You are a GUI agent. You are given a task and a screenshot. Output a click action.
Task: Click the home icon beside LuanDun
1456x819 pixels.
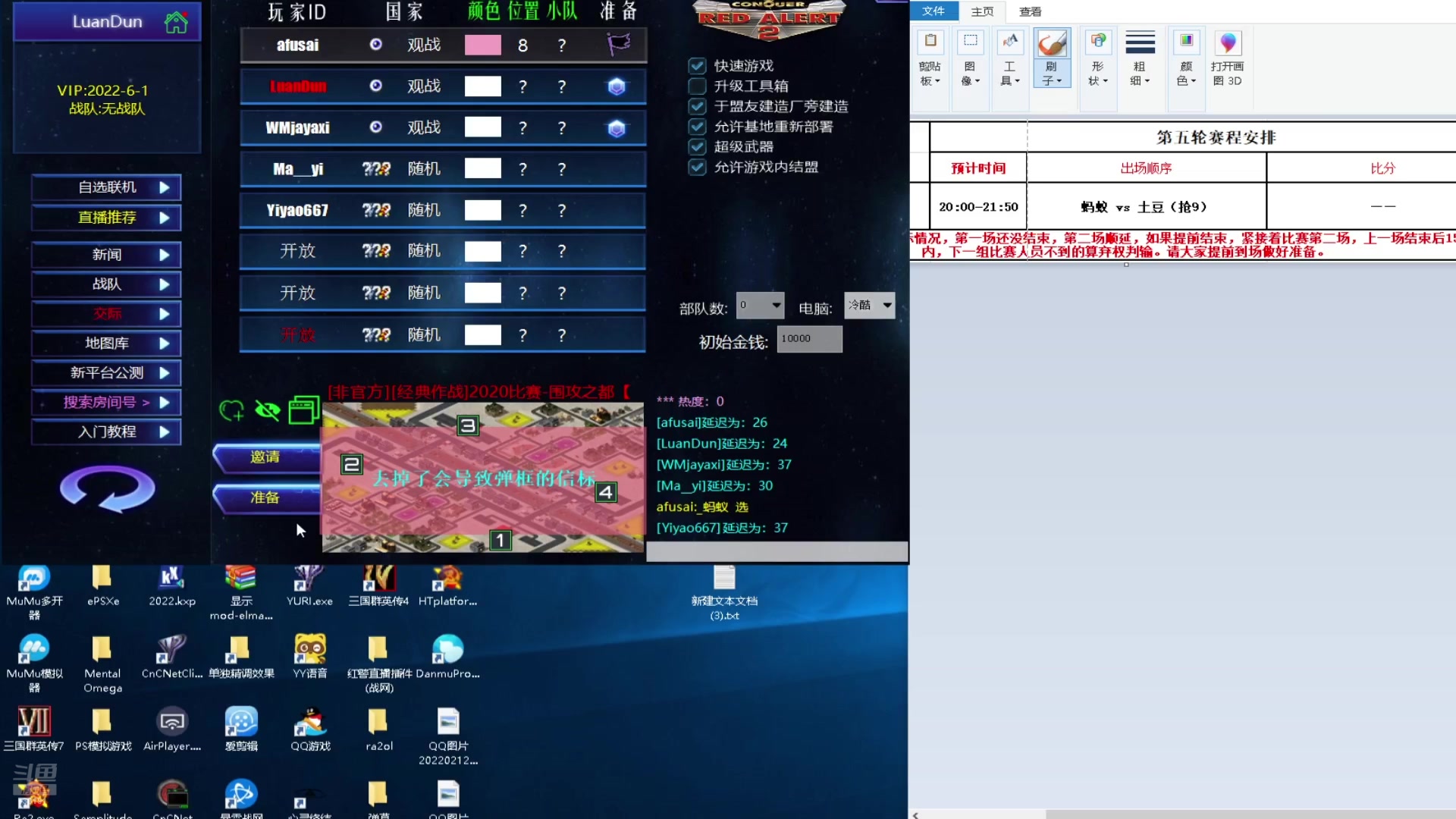[x=176, y=22]
